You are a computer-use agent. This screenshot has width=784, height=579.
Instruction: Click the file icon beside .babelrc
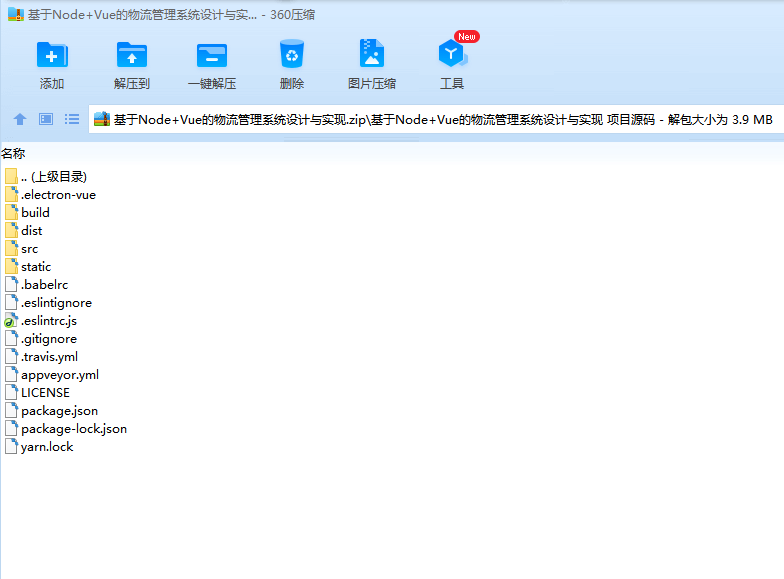coord(12,284)
